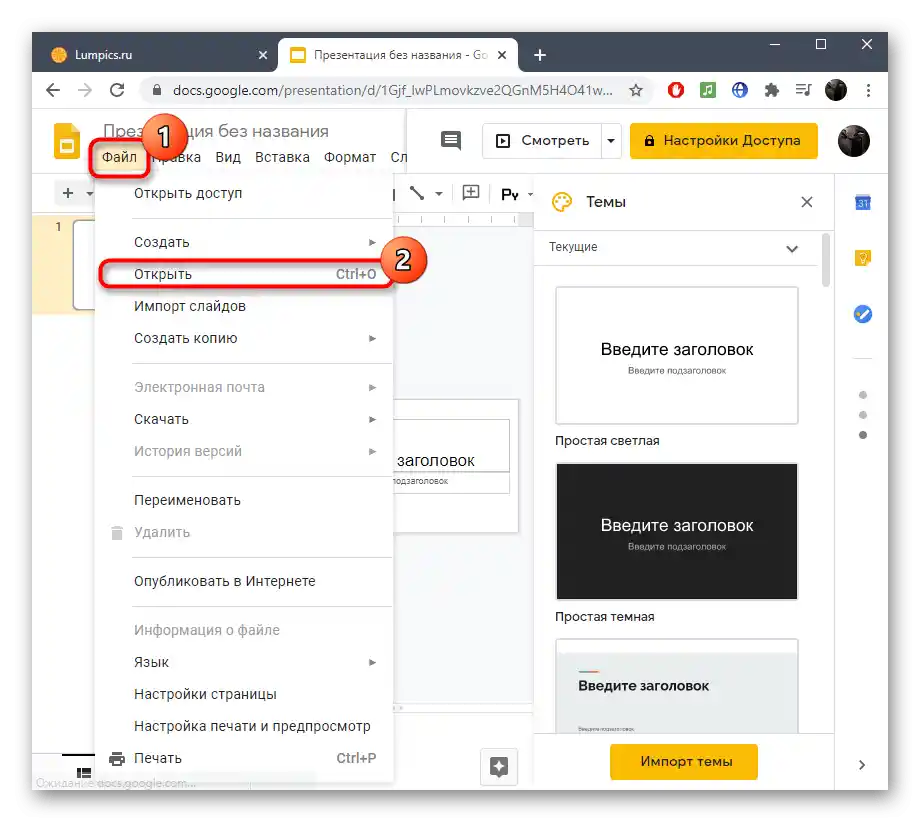
Task: Choose Открыть доступ menu item
Action: (x=244, y=193)
